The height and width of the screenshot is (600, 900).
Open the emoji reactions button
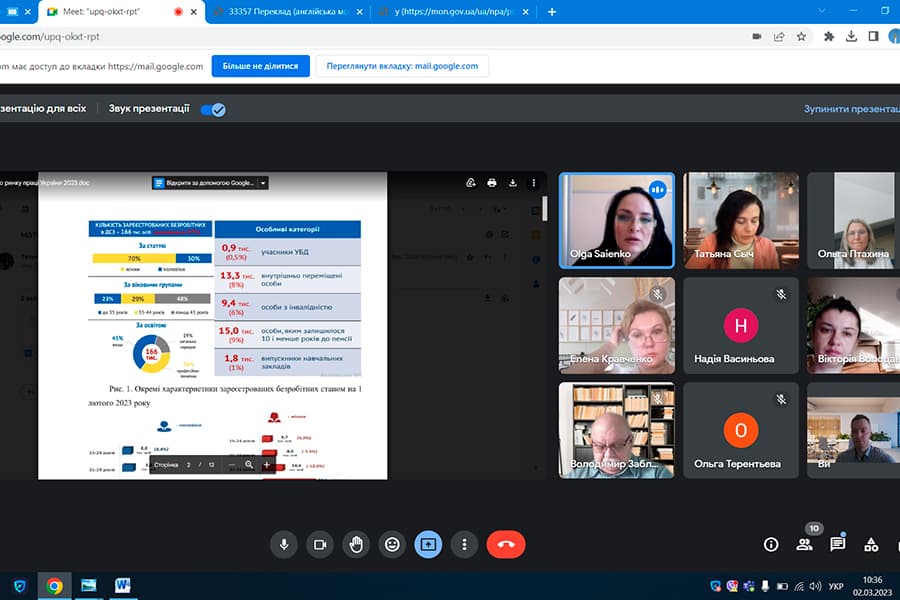392,544
